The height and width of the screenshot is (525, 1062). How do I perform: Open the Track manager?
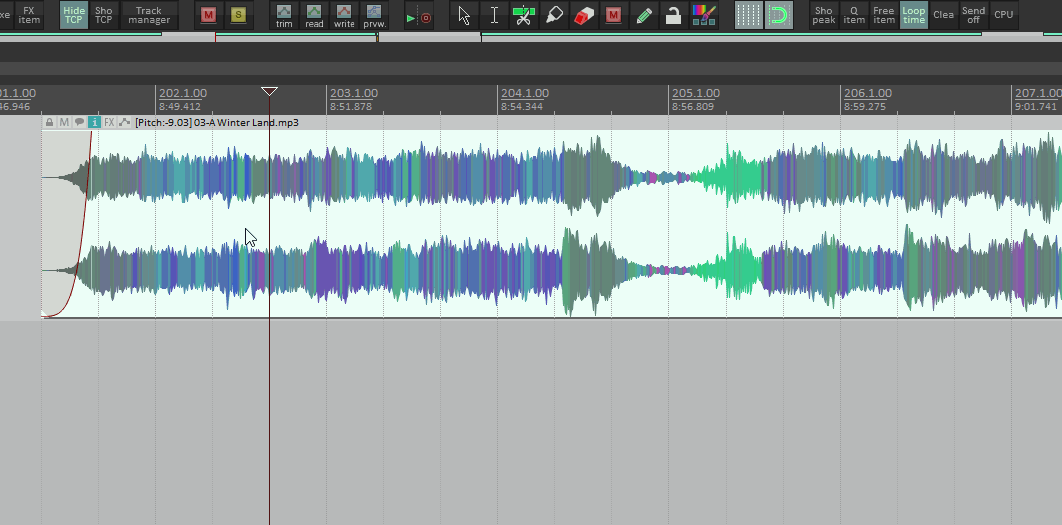(x=149, y=15)
